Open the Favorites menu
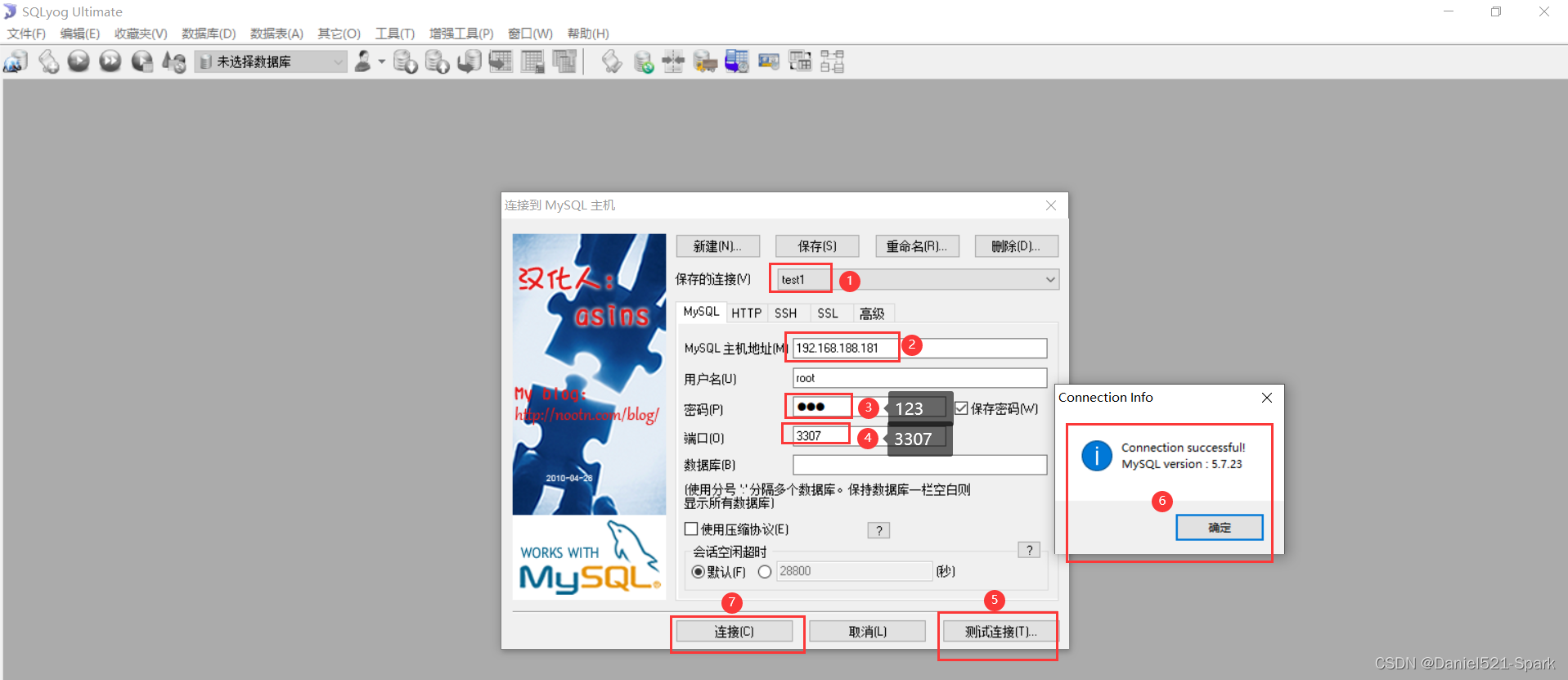 141,34
